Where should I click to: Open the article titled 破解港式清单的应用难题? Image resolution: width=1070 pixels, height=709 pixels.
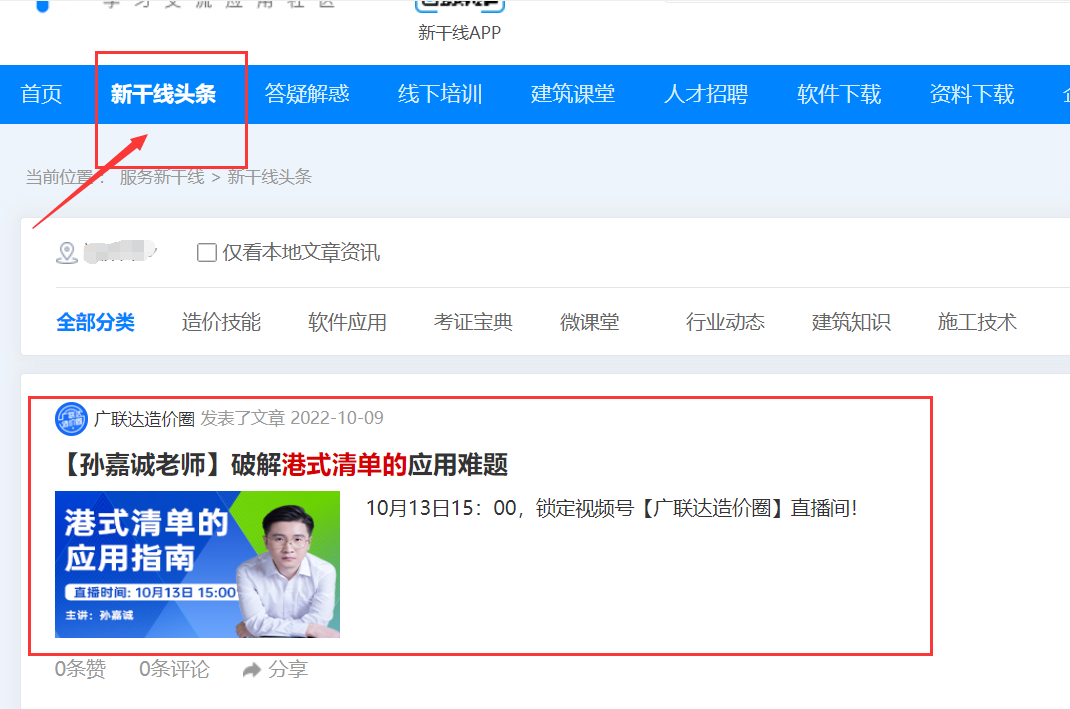283,465
